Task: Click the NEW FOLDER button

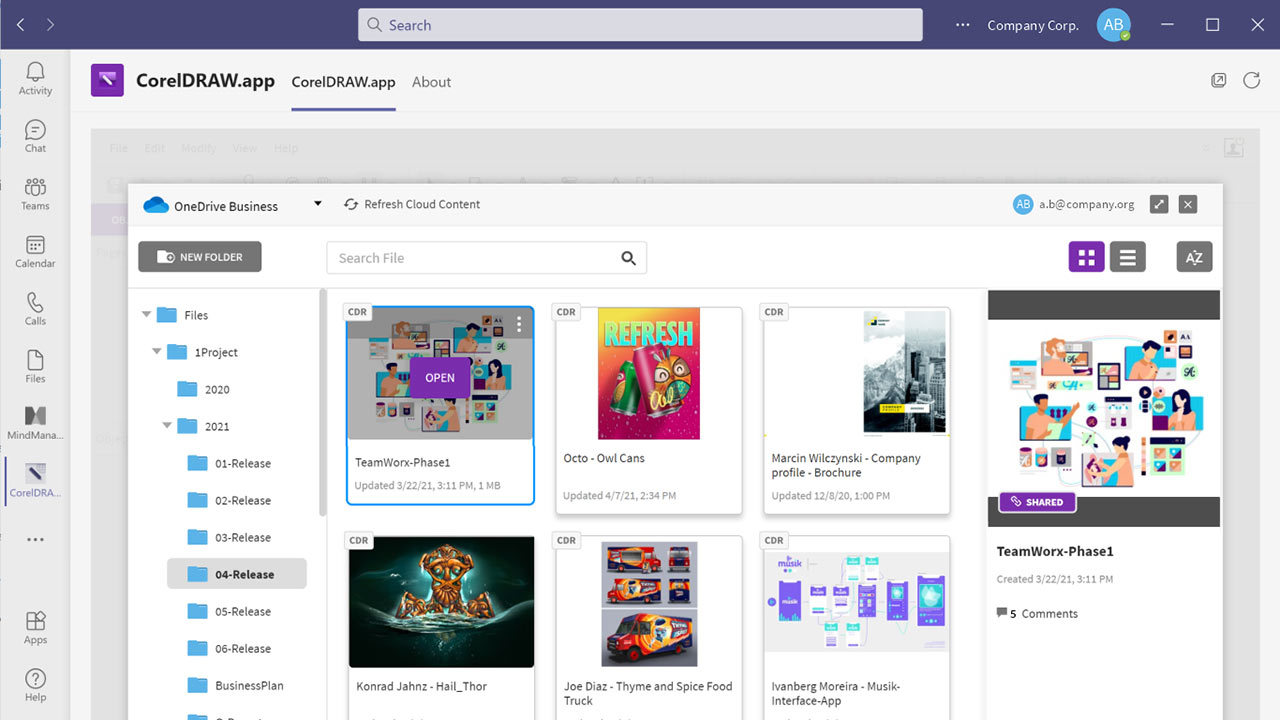Action: [x=199, y=257]
